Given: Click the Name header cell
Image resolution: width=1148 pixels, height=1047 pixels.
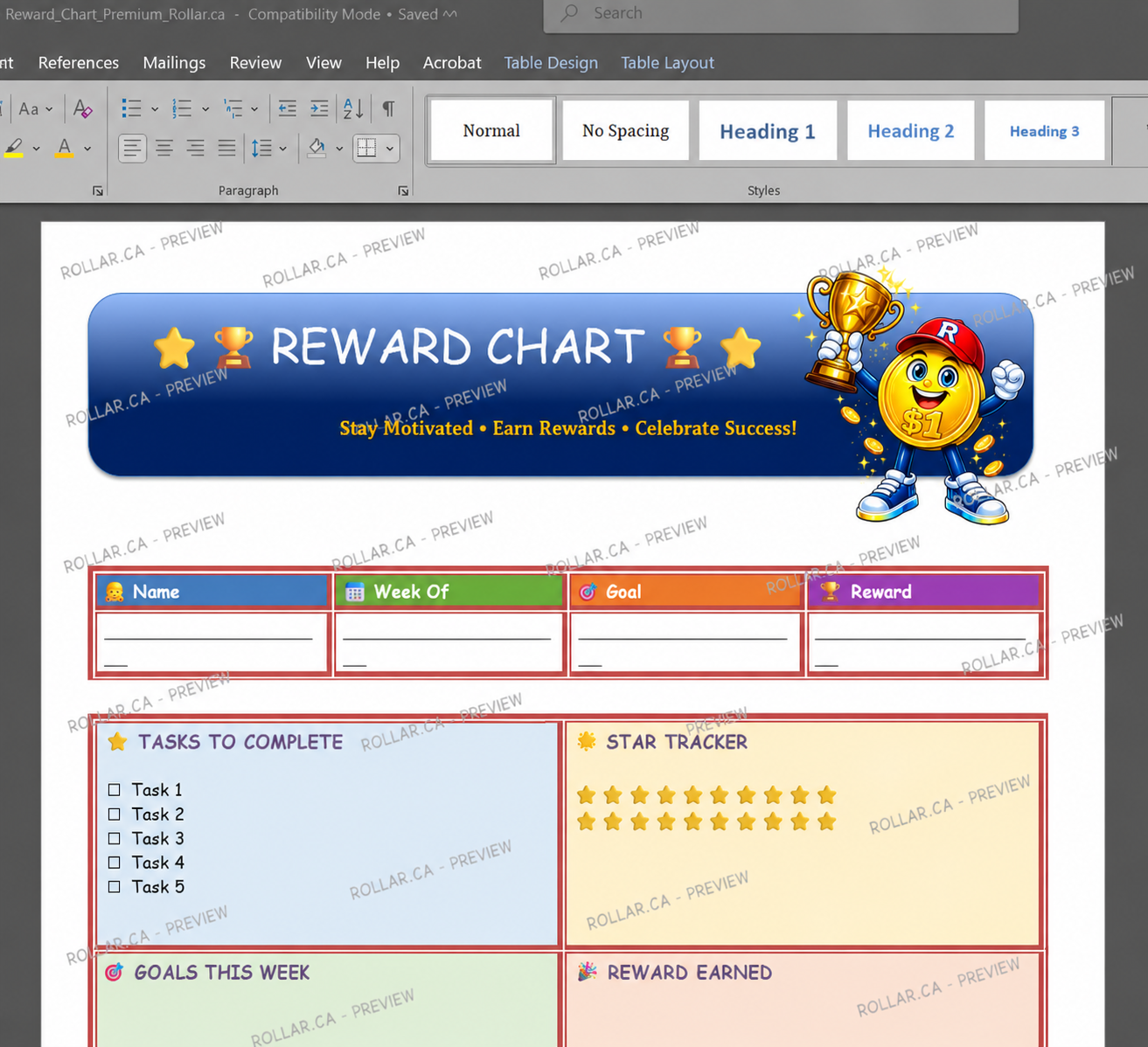Looking at the screenshot, I should click(x=212, y=592).
